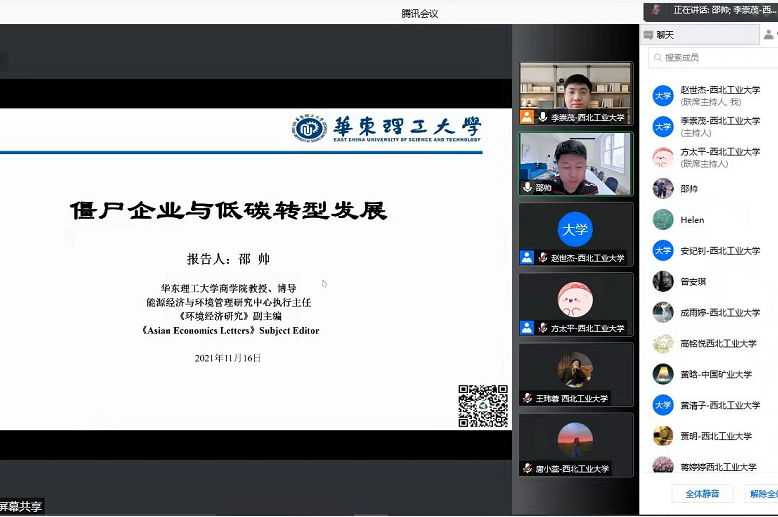778x517 pixels.
Task: Click the microphone icon on 李崇茂's video tile
Action: [x=542, y=118]
